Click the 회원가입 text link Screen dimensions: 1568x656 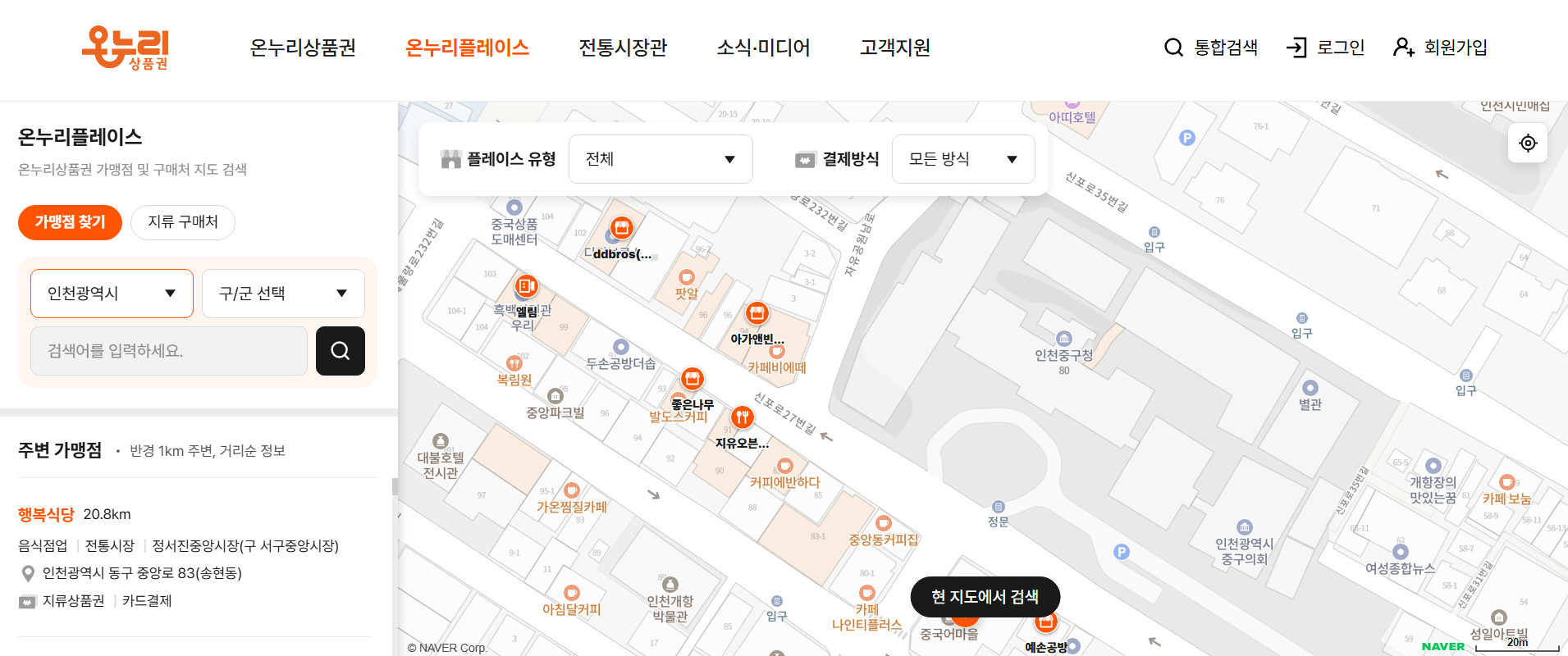[x=1456, y=48]
